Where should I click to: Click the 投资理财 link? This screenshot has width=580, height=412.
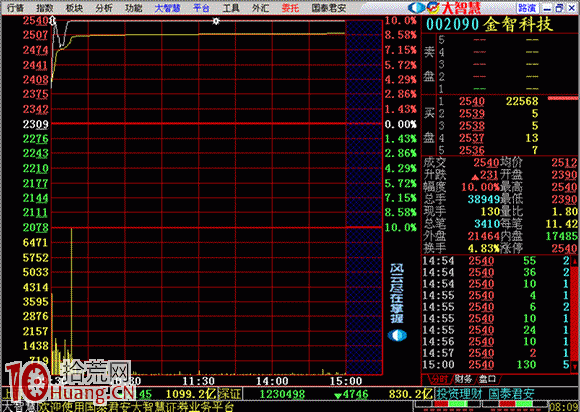[x=459, y=394]
